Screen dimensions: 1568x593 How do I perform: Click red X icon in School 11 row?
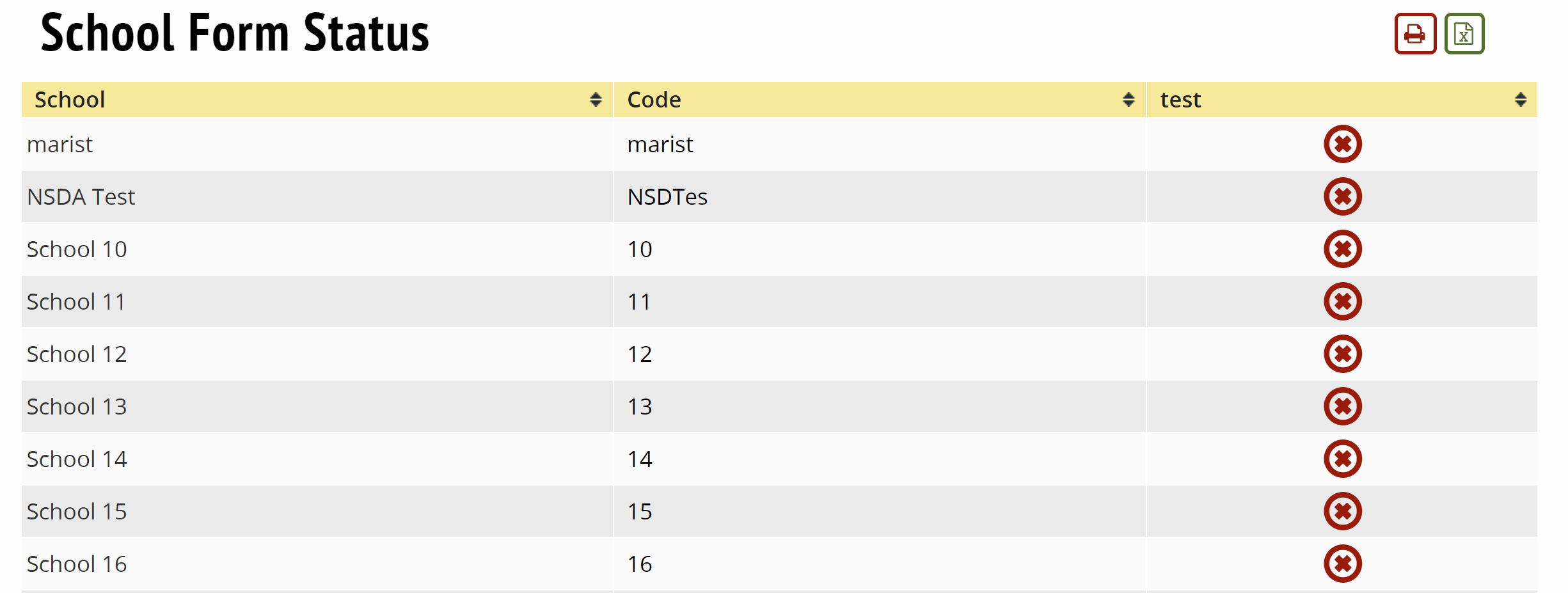pos(1342,302)
